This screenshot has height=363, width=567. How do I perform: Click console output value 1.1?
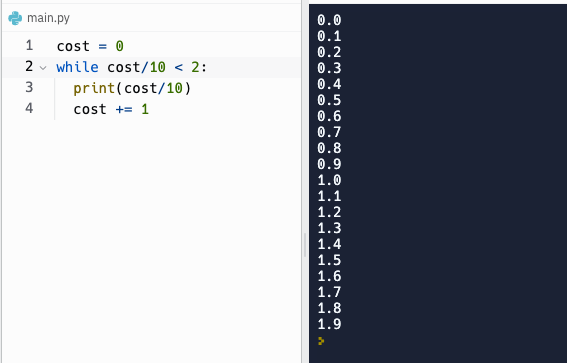[329, 196]
